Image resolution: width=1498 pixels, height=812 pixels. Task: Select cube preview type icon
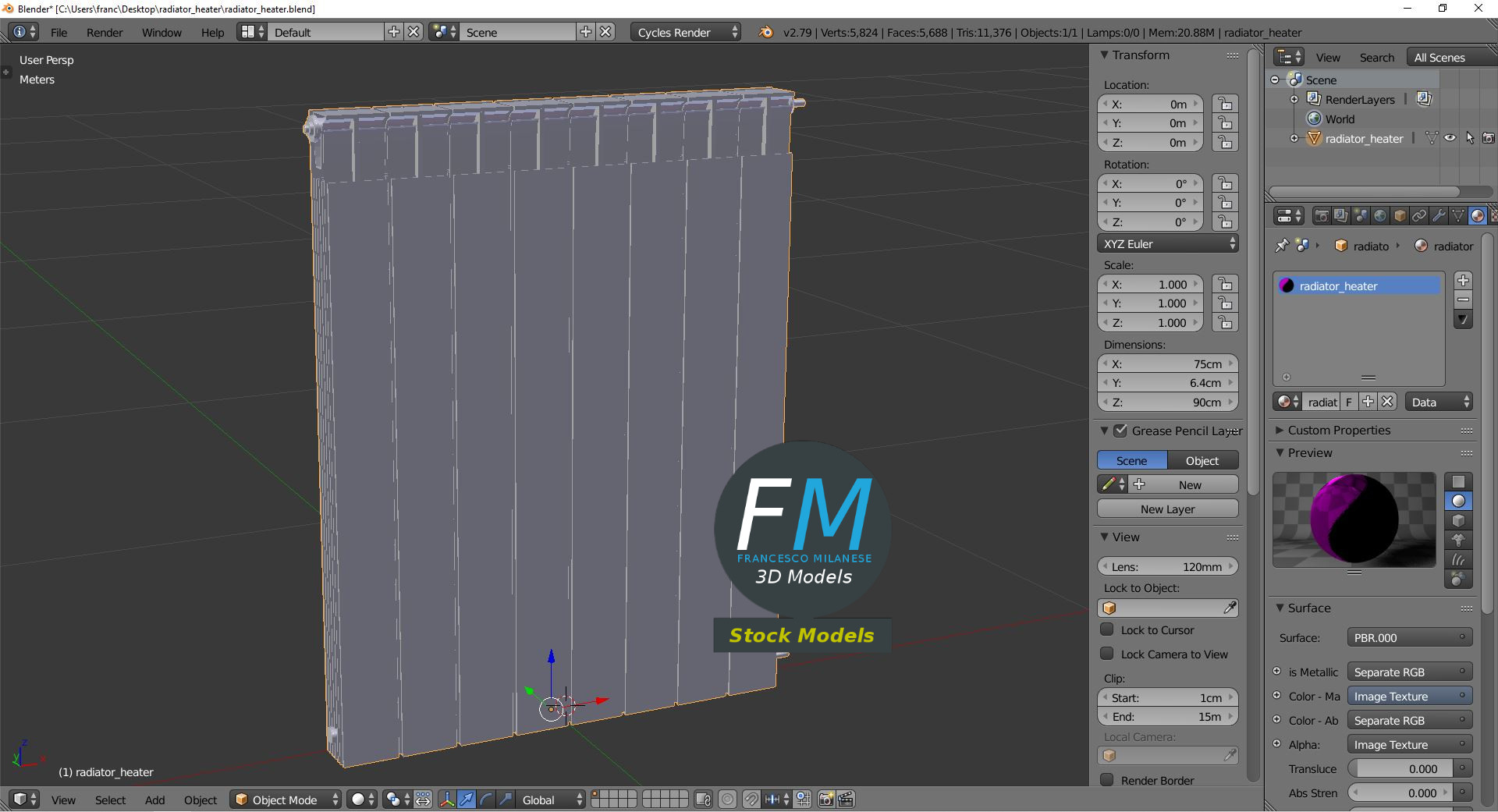click(1458, 521)
